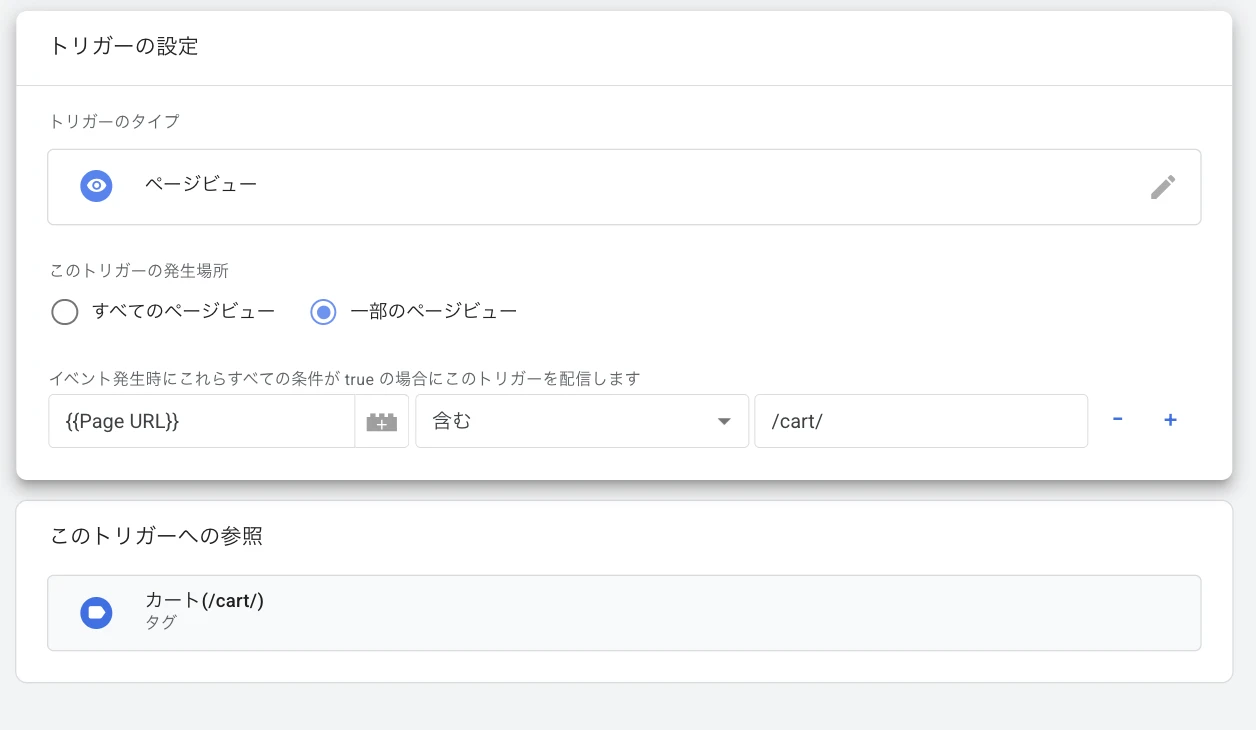Click the このトリガーの発生場所 label
Image resolution: width=1256 pixels, height=730 pixels.
[x=139, y=271]
